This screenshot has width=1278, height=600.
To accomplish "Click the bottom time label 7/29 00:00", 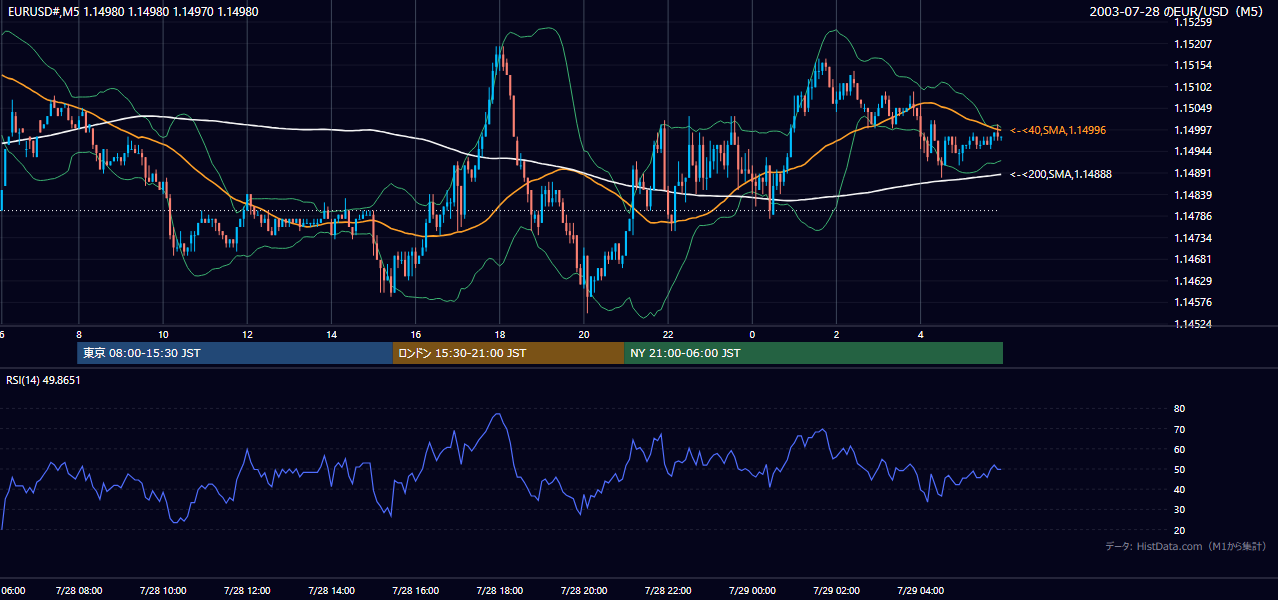I will tap(752, 591).
